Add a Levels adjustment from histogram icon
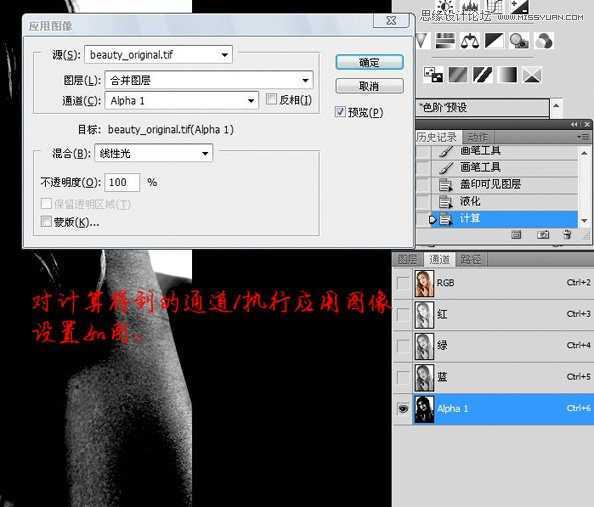594x507 pixels. click(x=470, y=6)
